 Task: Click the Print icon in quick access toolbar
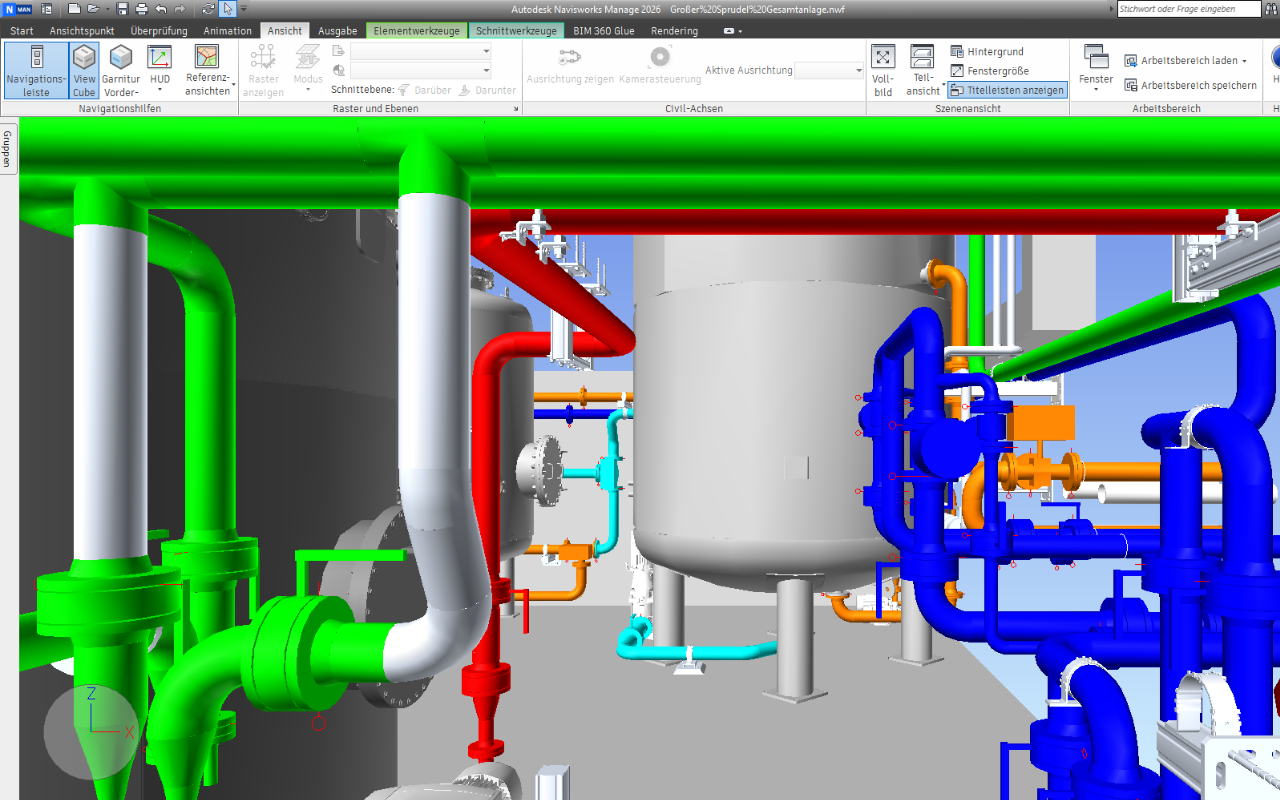tap(141, 9)
